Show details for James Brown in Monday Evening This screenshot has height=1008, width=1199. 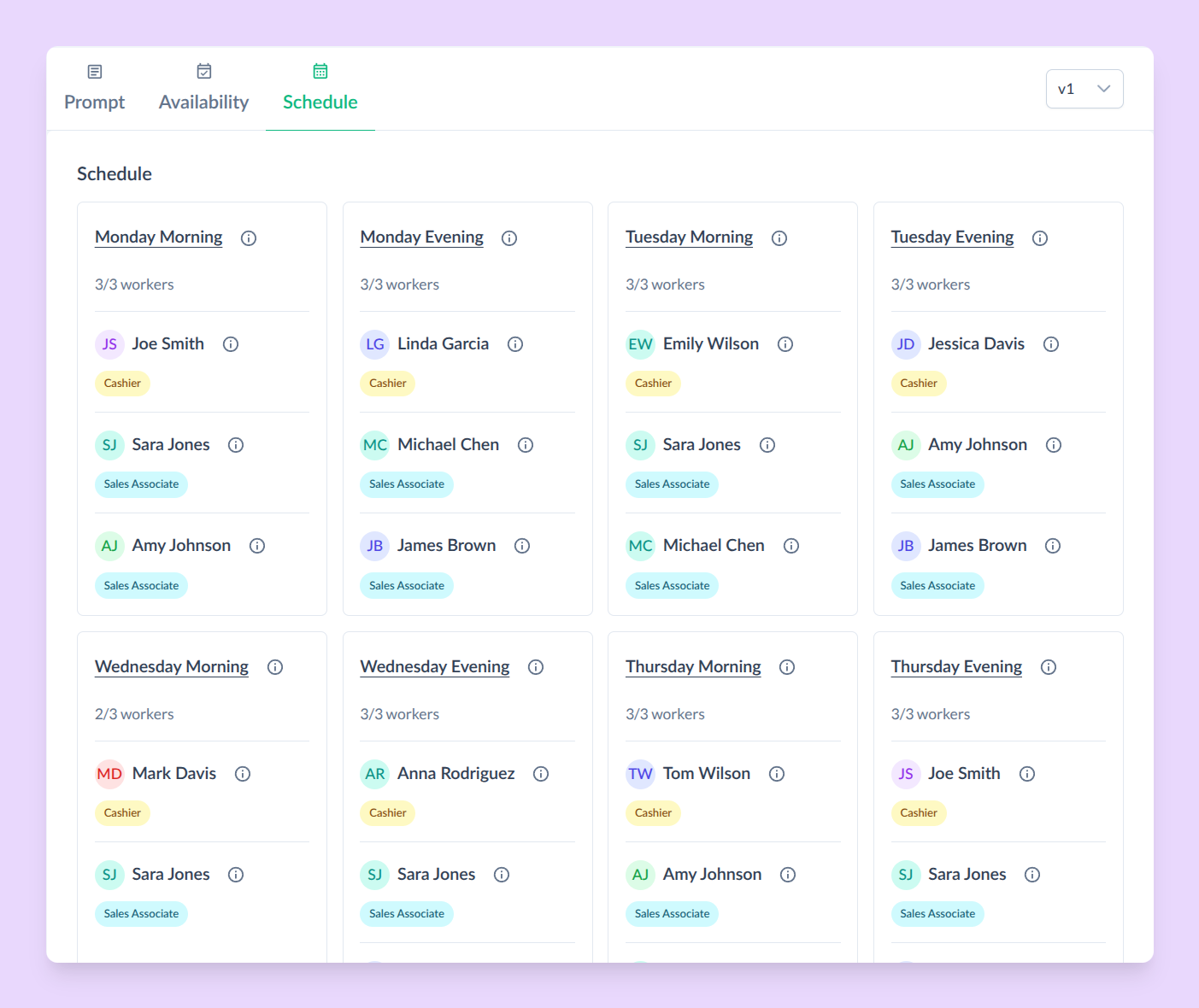click(x=522, y=546)
